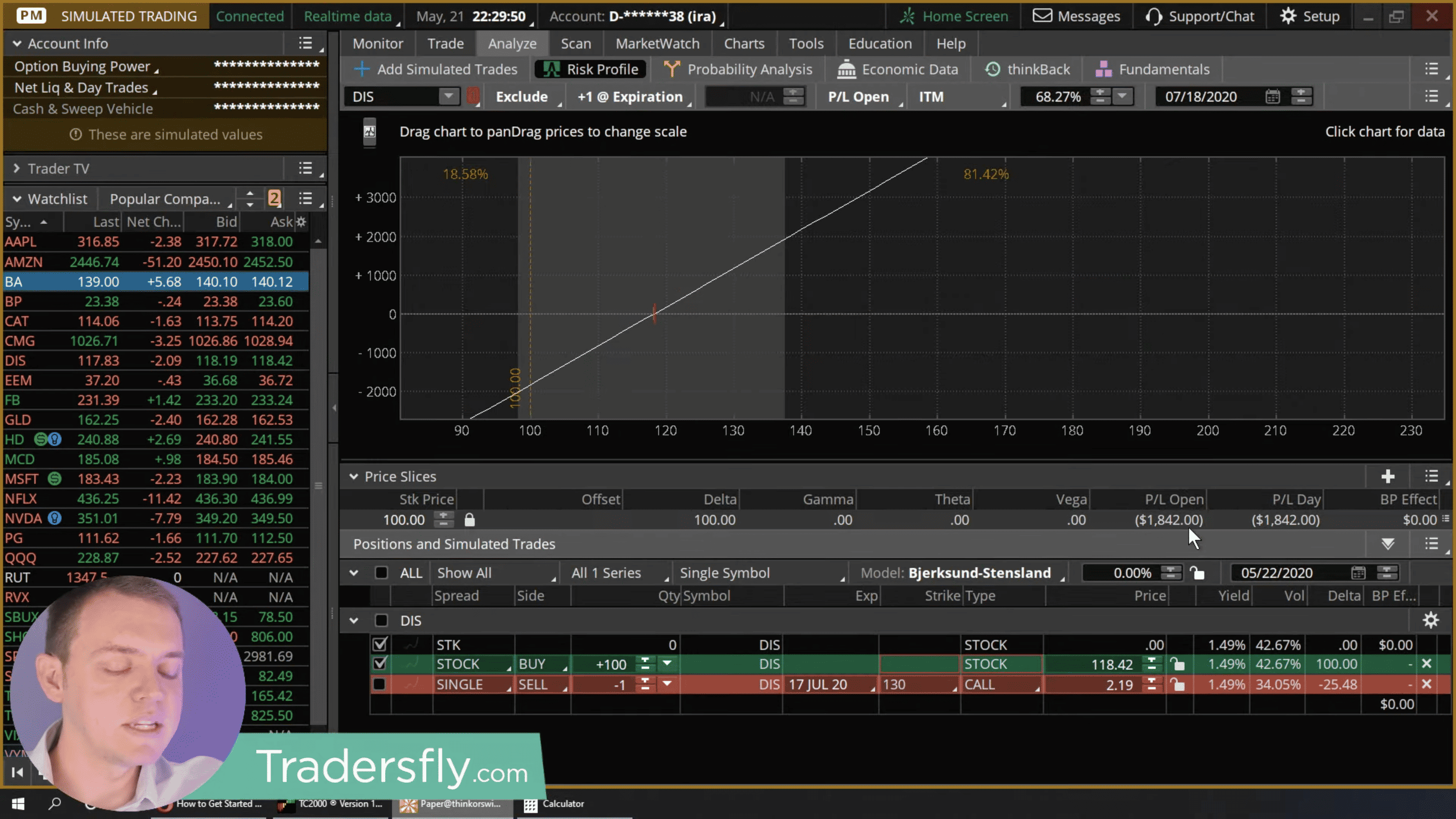Viewport: 1456px width, 819px height.
Task: Check the SINGLE SELL call row checkbox
Action: click(379, 685)
